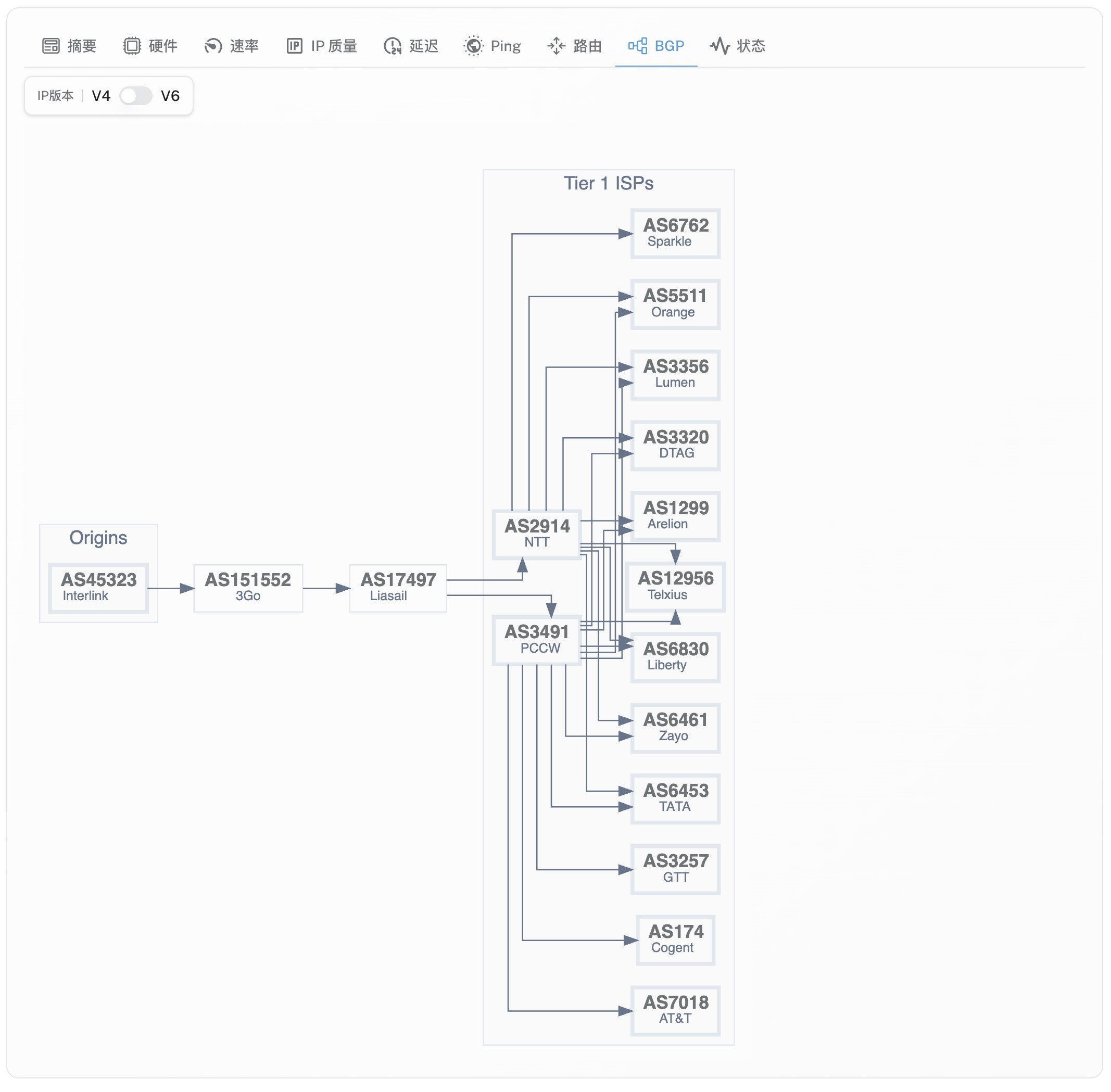Select the 延迟 latency clock icon
The width and height of the screenshot is (1111, 1092).
click(x=393, y=46)
